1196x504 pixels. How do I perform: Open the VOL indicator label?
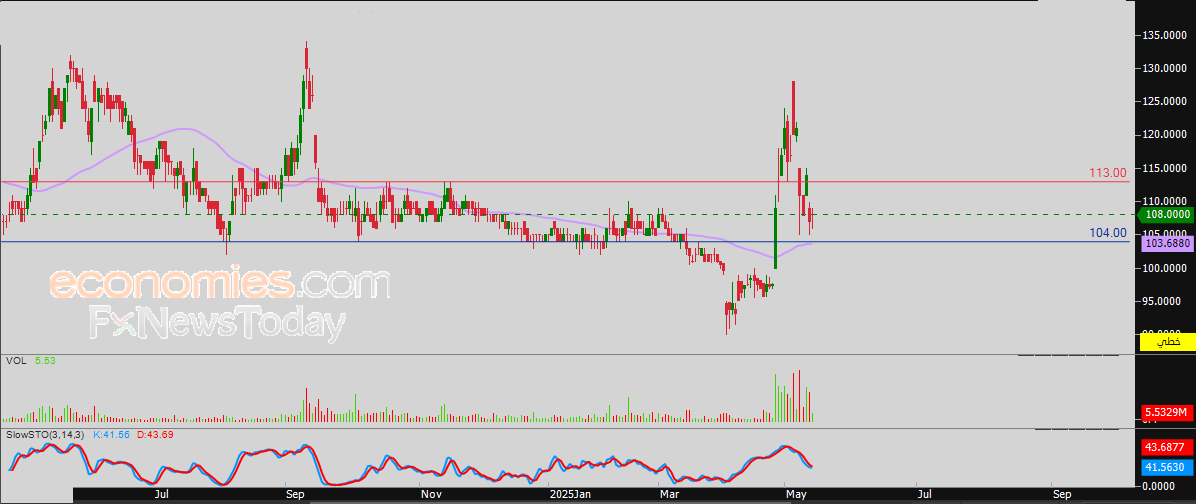(15, 359)
